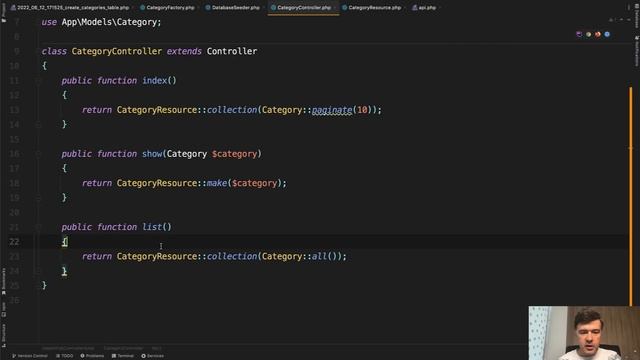Open the Bookmarks sidebar panel
640x360 pixels.
(4, 282)
